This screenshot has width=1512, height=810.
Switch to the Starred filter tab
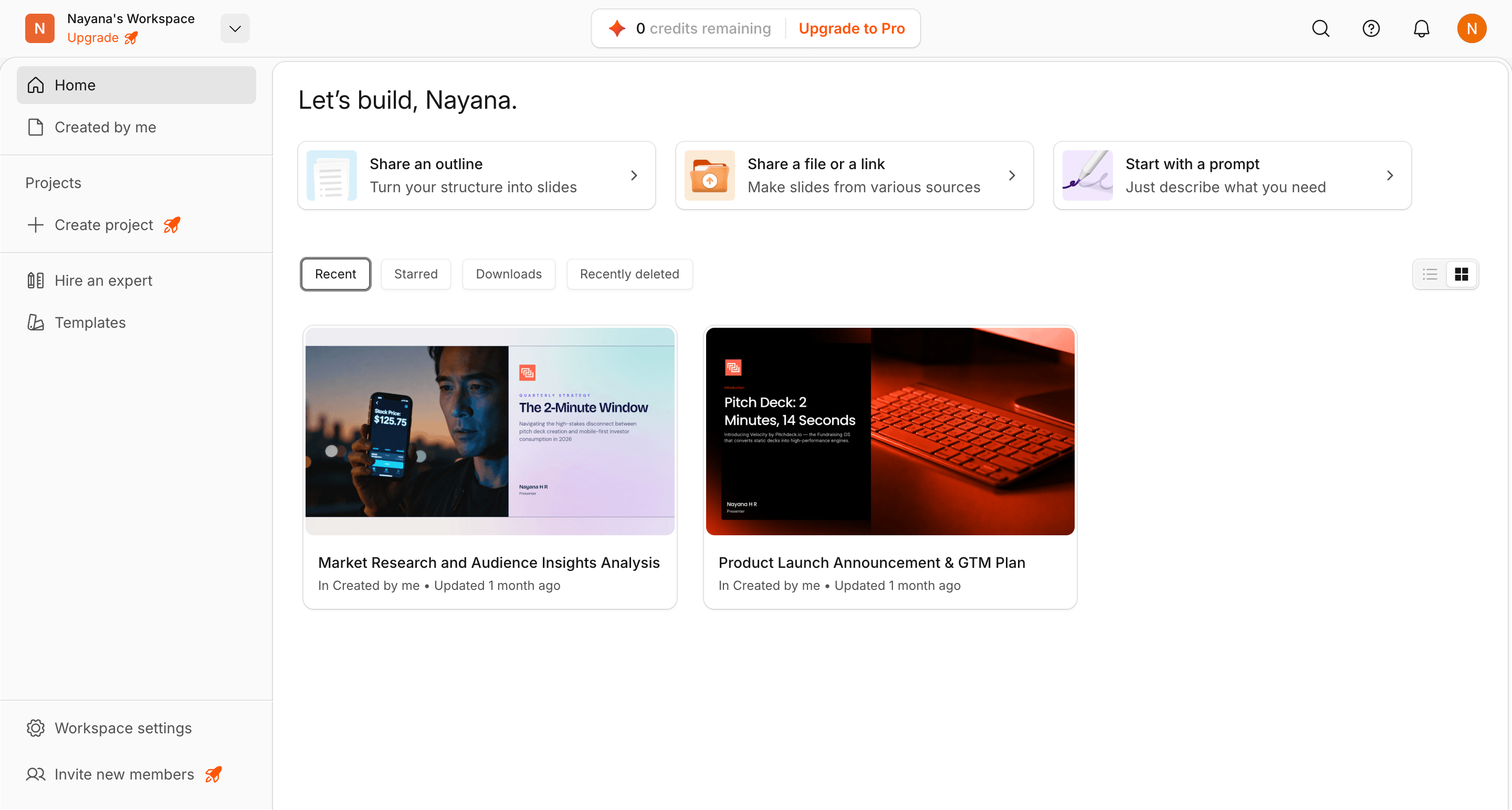click(416, 274)
